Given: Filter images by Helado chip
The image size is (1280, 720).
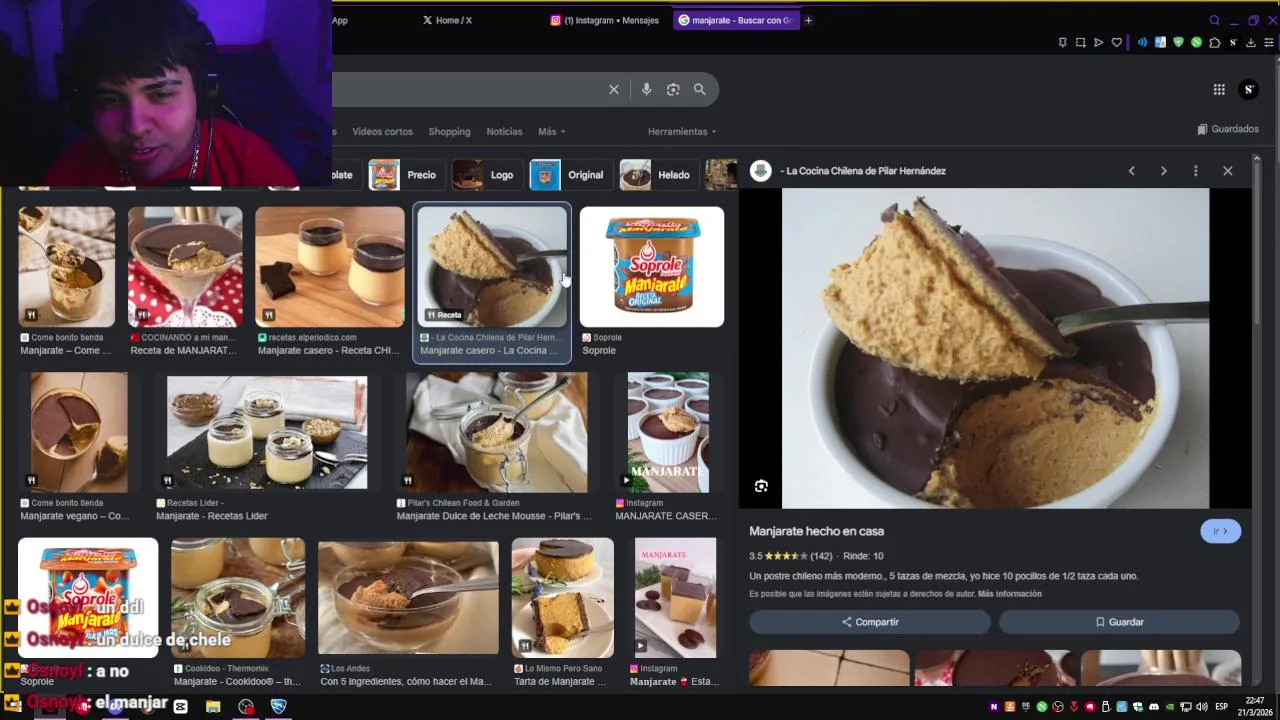Looking at the screenshot, I should [x=657, y=175].
